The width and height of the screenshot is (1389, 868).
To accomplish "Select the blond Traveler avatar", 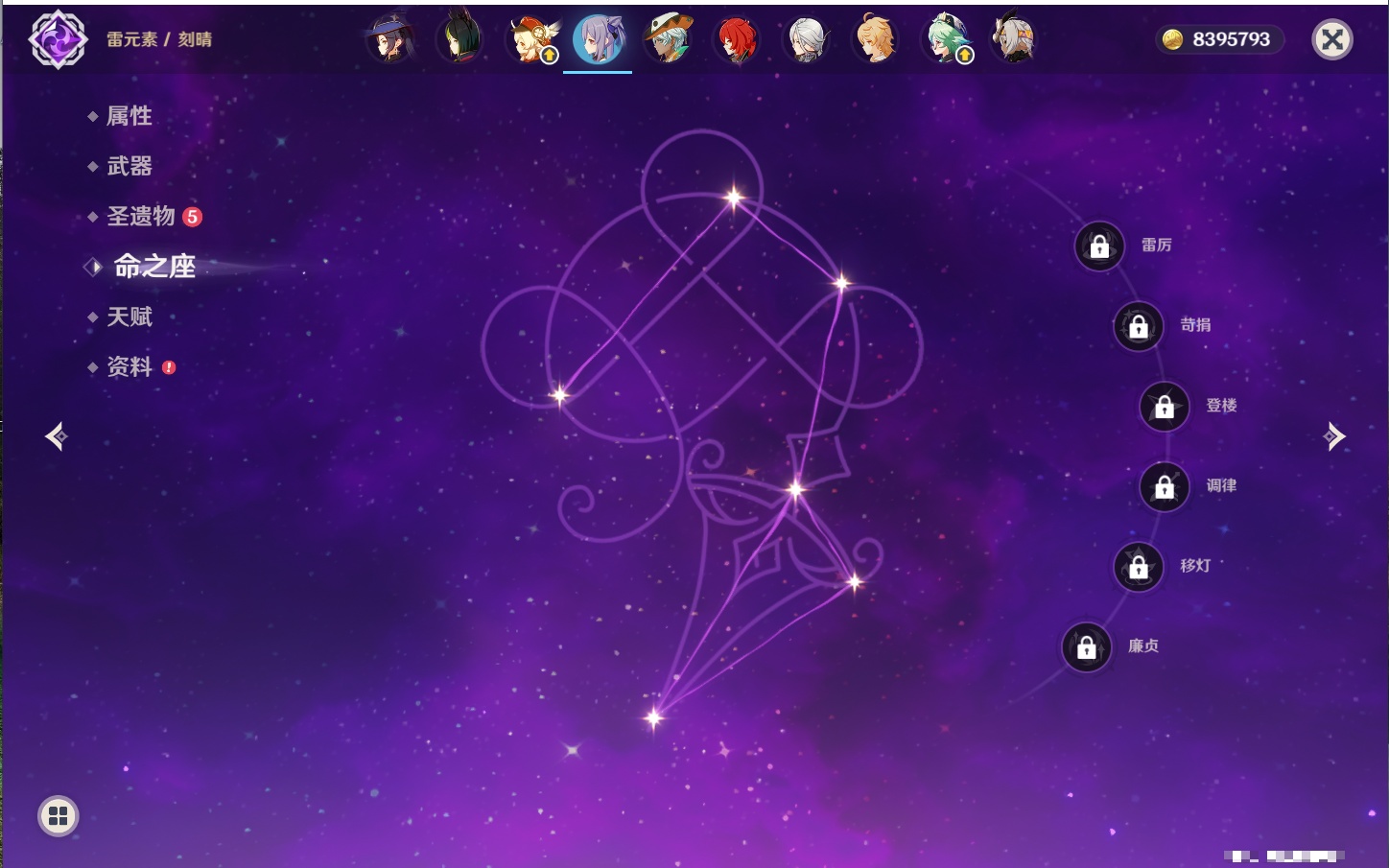I will tap(875, 39).
